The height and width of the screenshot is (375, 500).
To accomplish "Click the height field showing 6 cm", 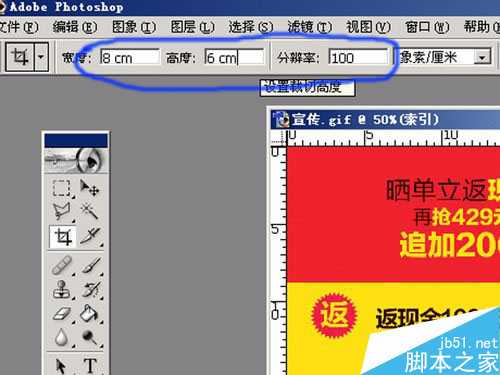I will [x=234, y=57].
